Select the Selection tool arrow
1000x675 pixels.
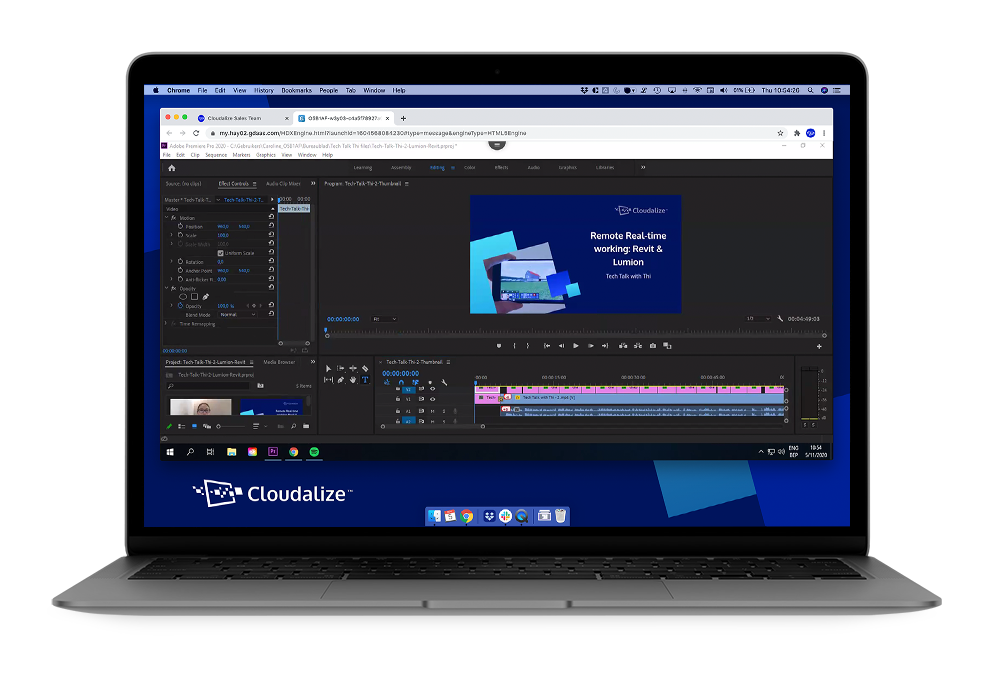pos(328,368)
